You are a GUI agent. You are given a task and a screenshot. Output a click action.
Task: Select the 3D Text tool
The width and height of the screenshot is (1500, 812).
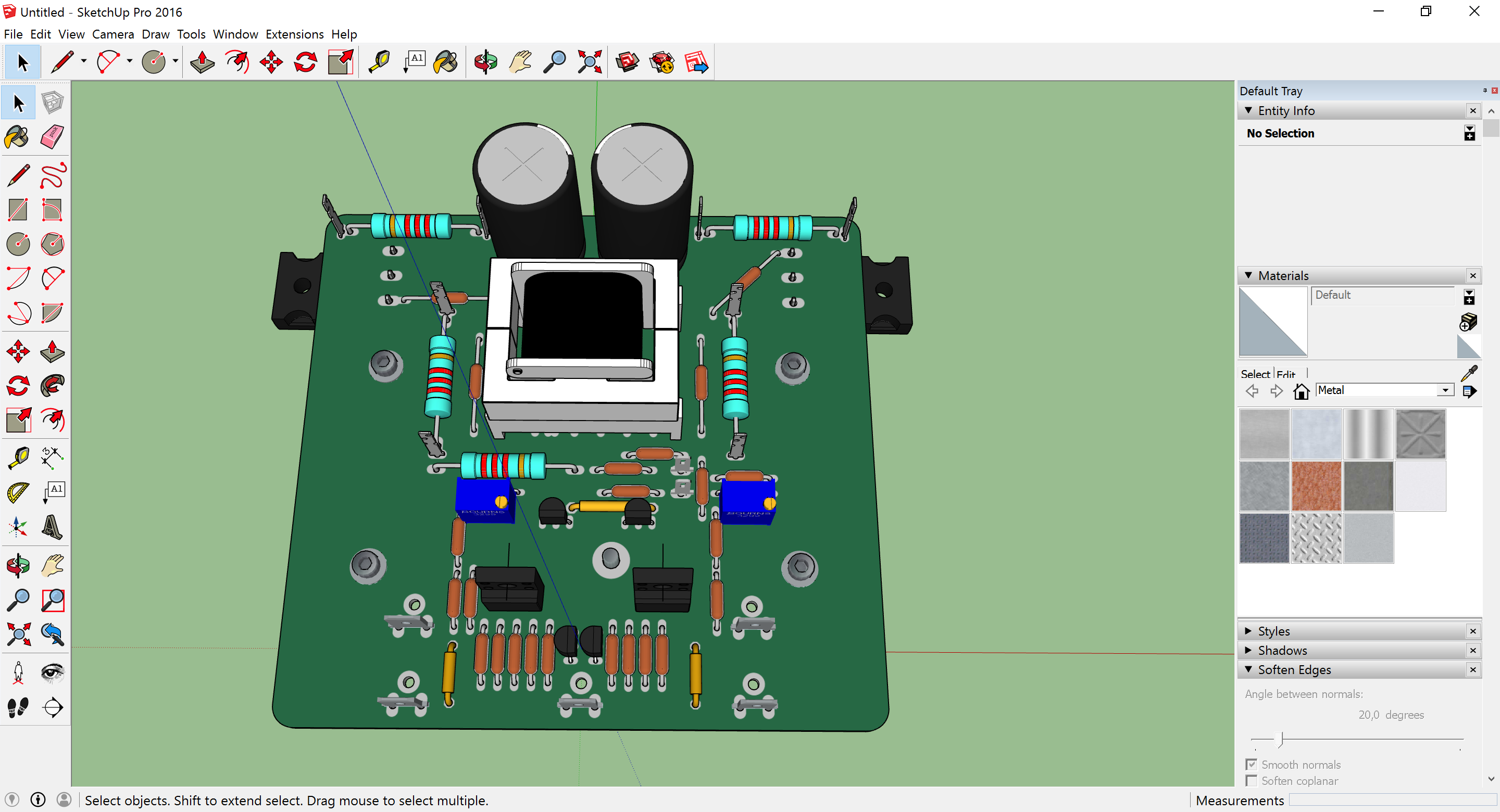coord(53,527)
